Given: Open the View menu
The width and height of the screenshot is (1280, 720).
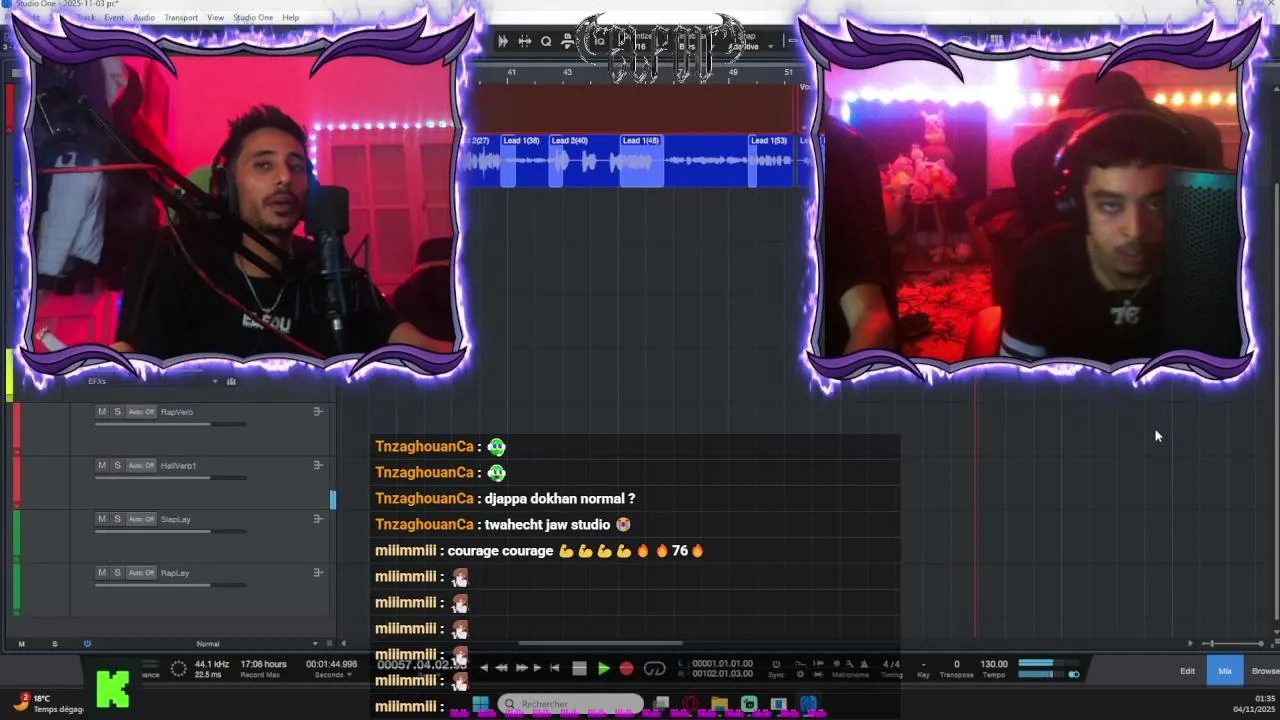Looking at the screenshot, I should 215,18.
